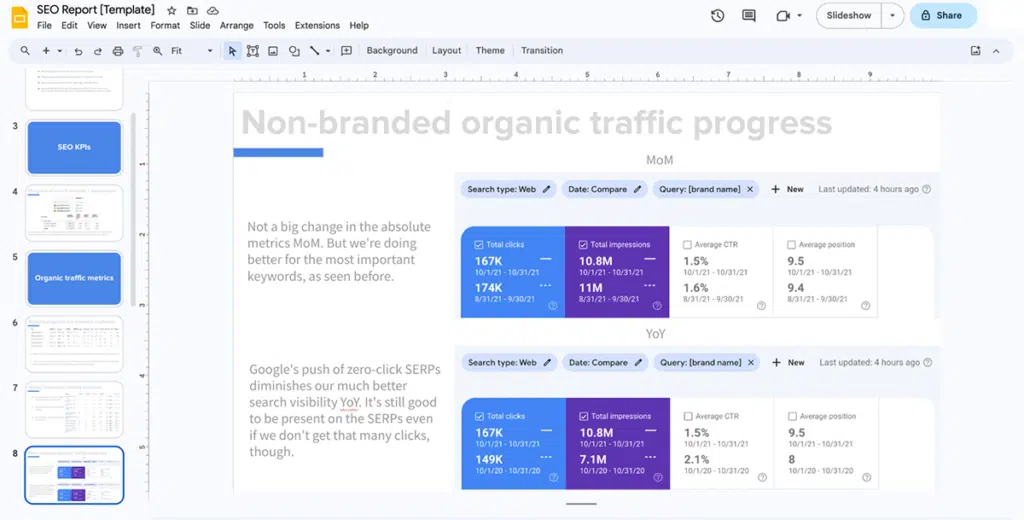This screenshot has height=520, width=1024.
Task: Remove the YoY Query brand name filter
Action: [750, 363]
